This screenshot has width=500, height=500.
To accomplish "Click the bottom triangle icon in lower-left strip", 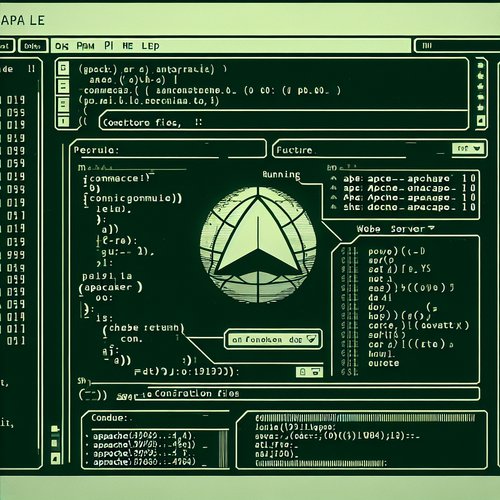I will (x=55, y=458).
